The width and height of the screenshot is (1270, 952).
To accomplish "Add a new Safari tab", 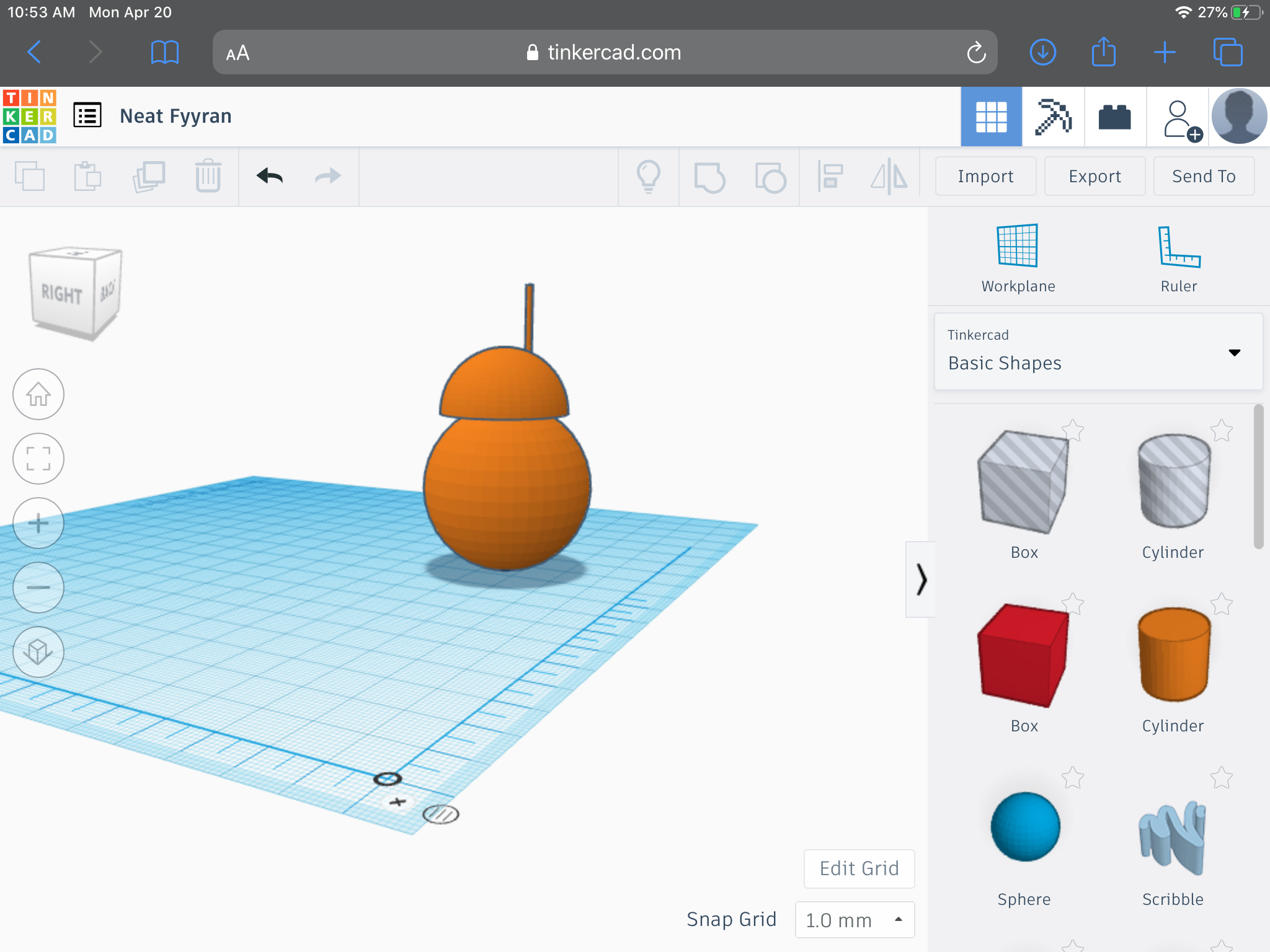I will (1165, 52).
